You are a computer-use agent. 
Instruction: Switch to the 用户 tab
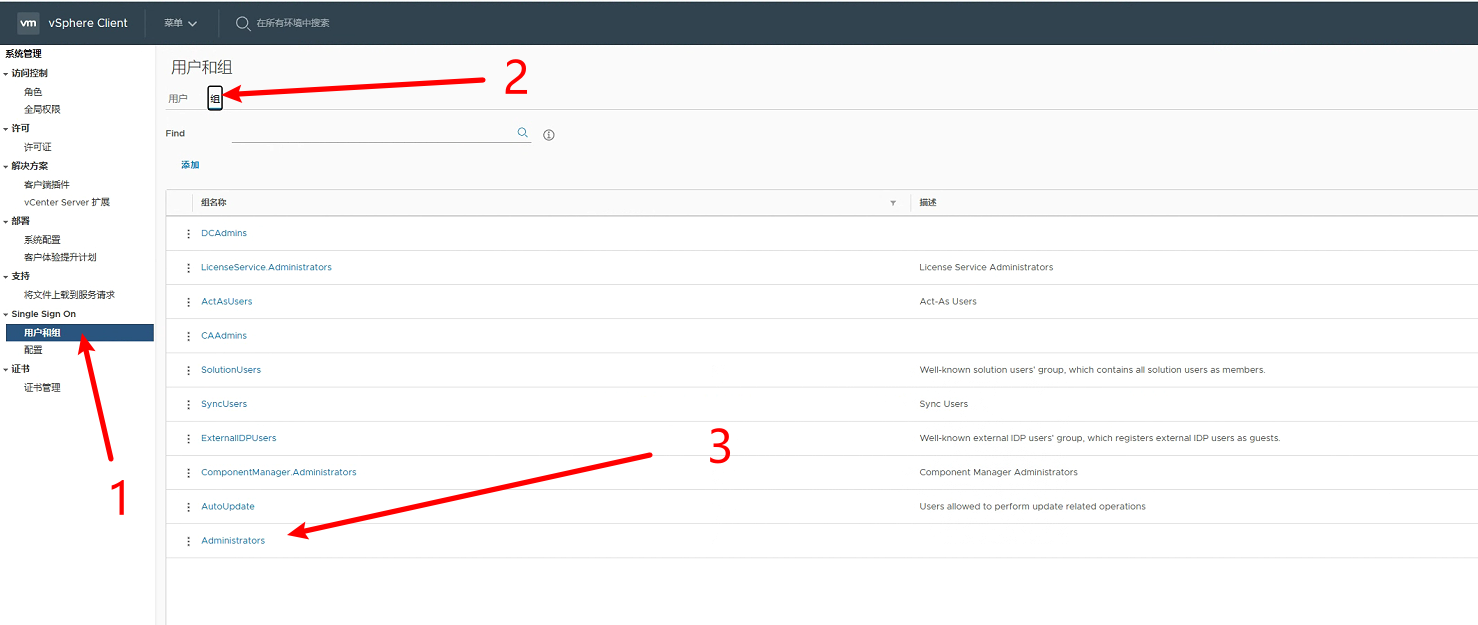[x=178, y=99]
